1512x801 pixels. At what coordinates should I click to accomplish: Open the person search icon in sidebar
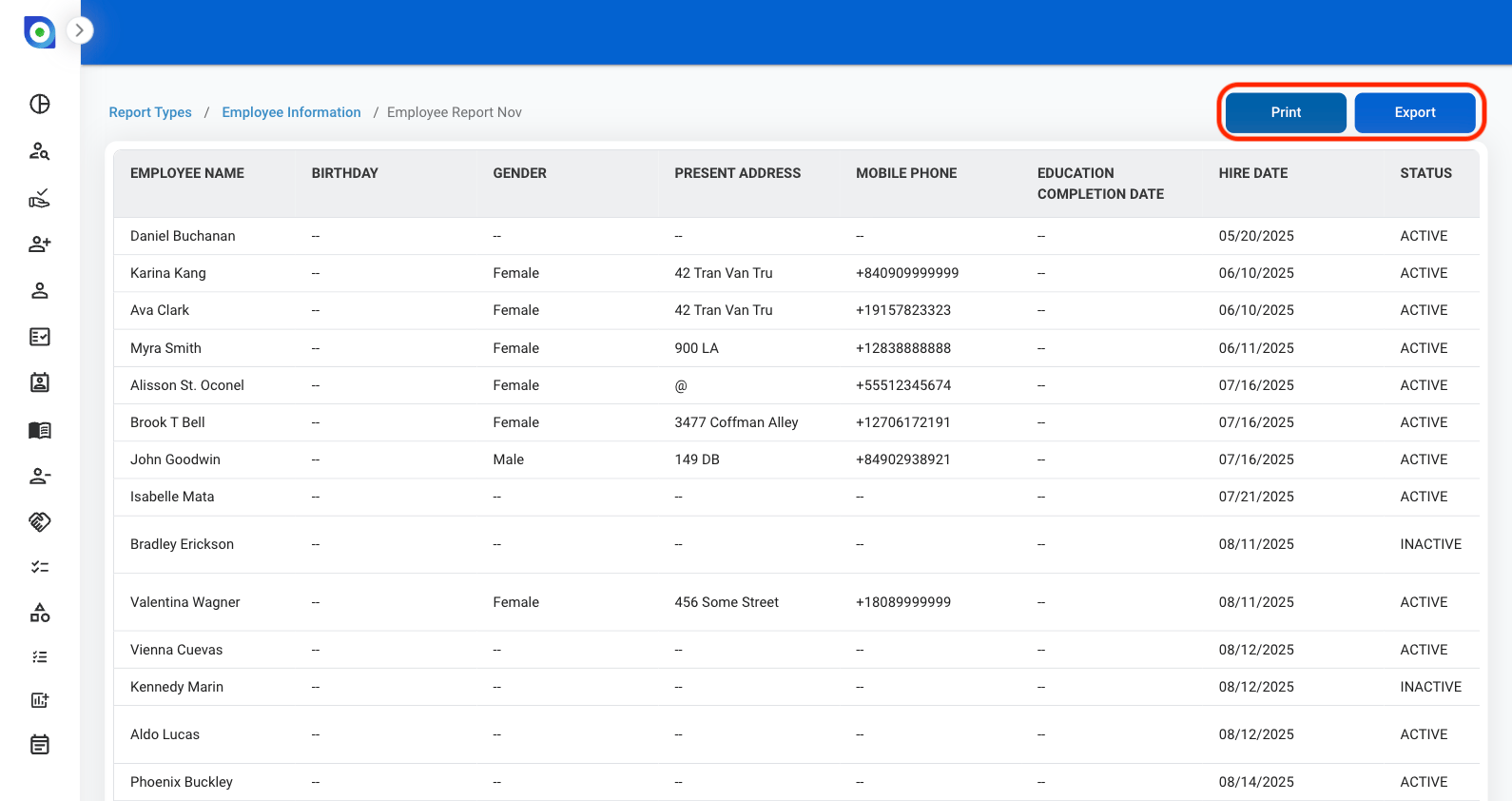click(40, 151)
